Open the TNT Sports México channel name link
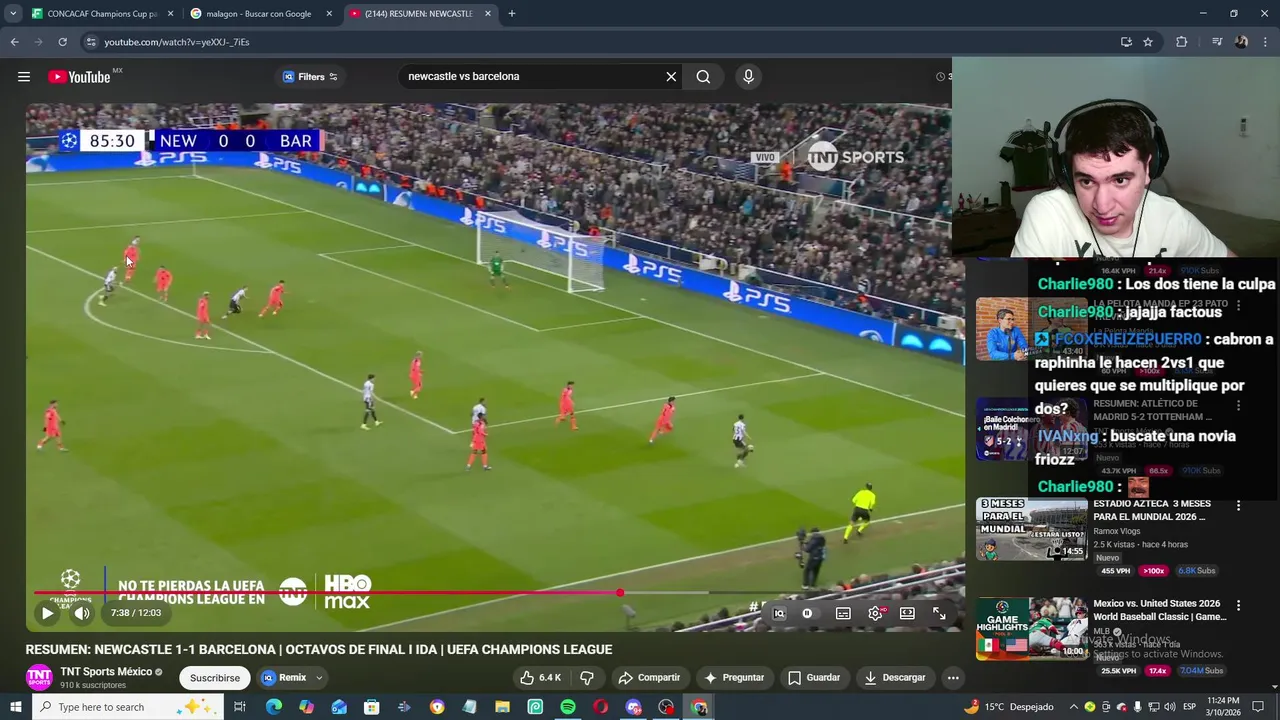The height and width of the screenshot is (720, 1280). [x=106, y=671]
